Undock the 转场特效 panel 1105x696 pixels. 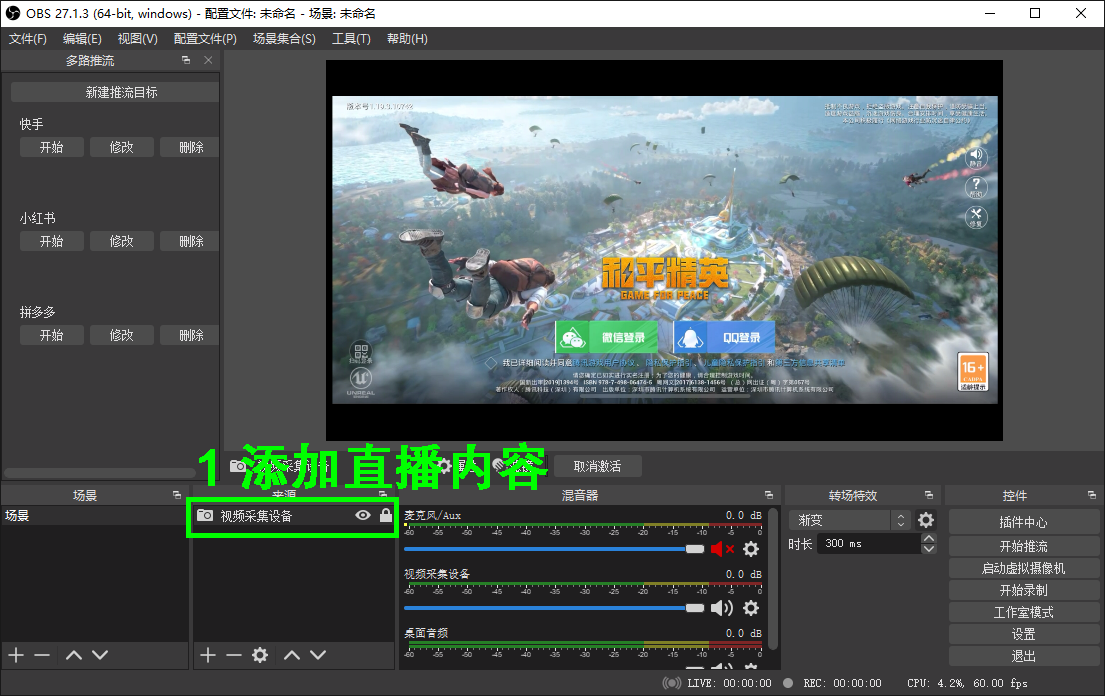(929, 495)
